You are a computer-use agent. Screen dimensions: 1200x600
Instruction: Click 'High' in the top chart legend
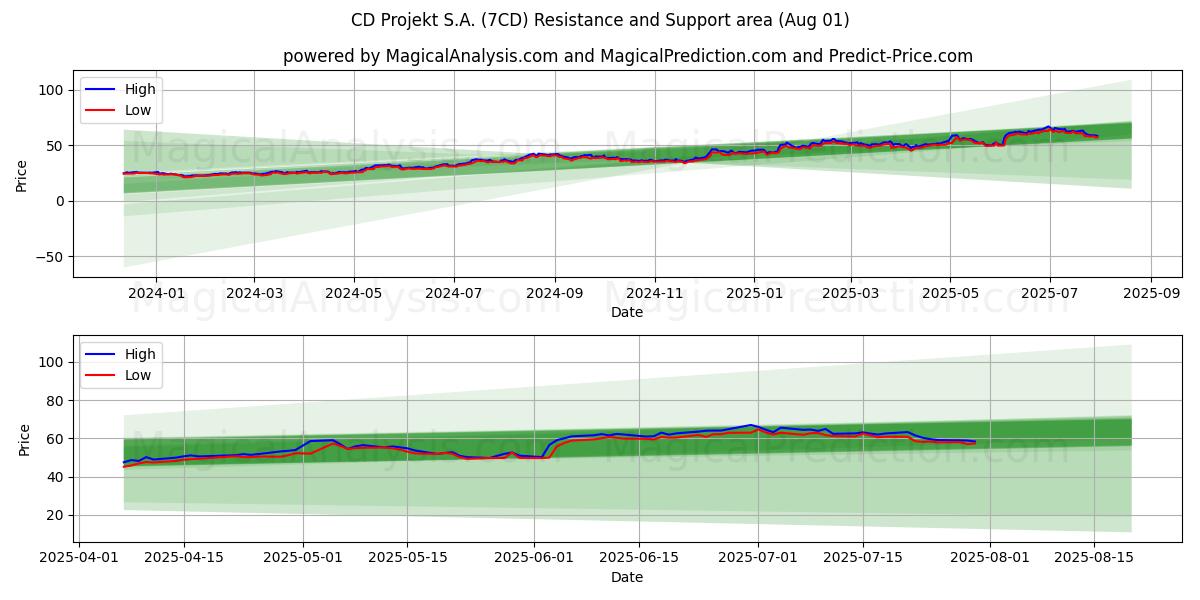pyautogui.click(x=140, y=89)
